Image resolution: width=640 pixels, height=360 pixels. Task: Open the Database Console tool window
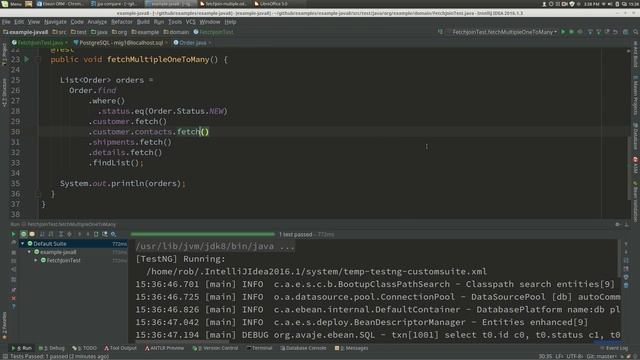303,348
